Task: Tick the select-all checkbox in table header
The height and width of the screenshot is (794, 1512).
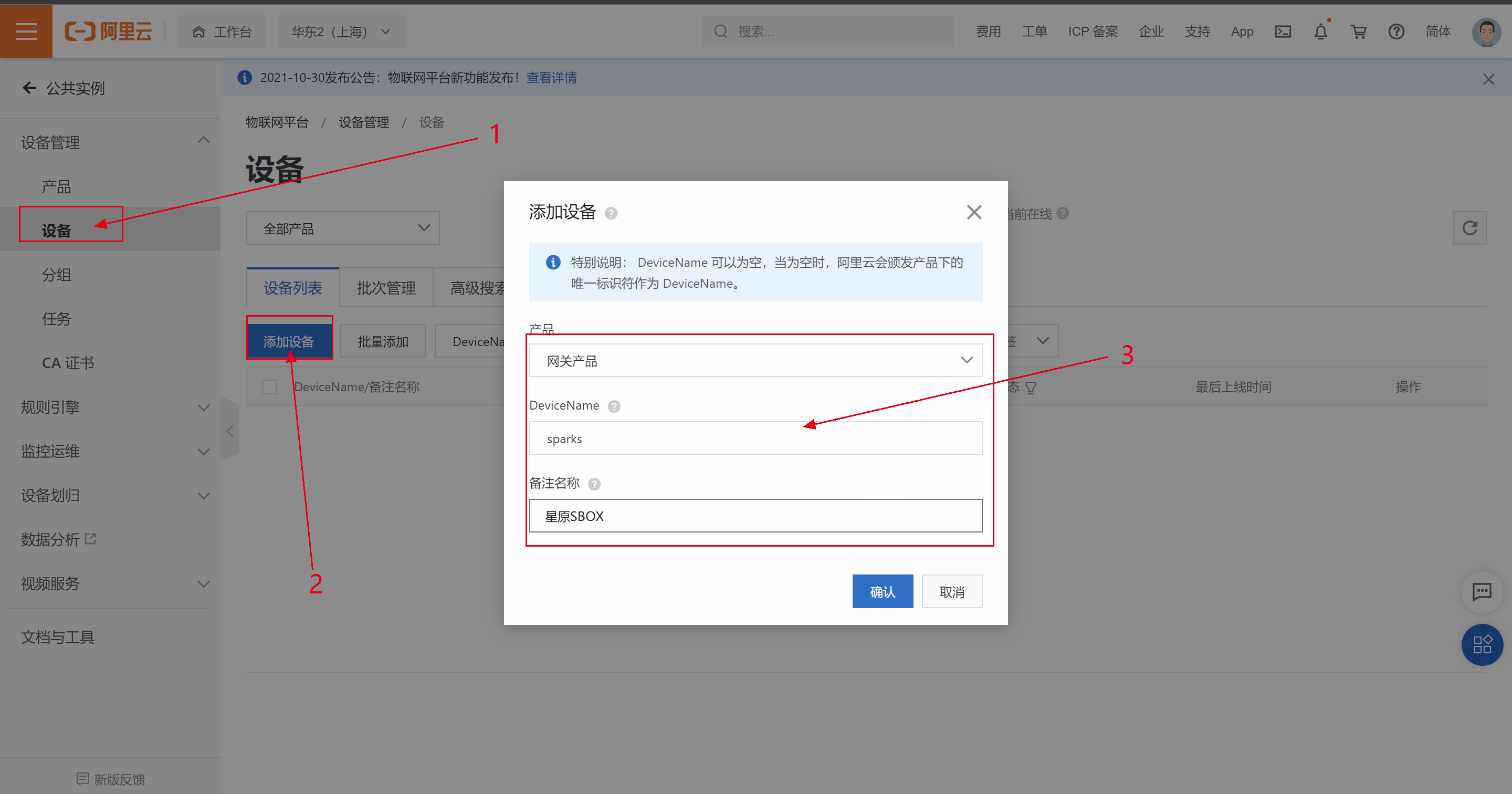Action: coord(270,387)
